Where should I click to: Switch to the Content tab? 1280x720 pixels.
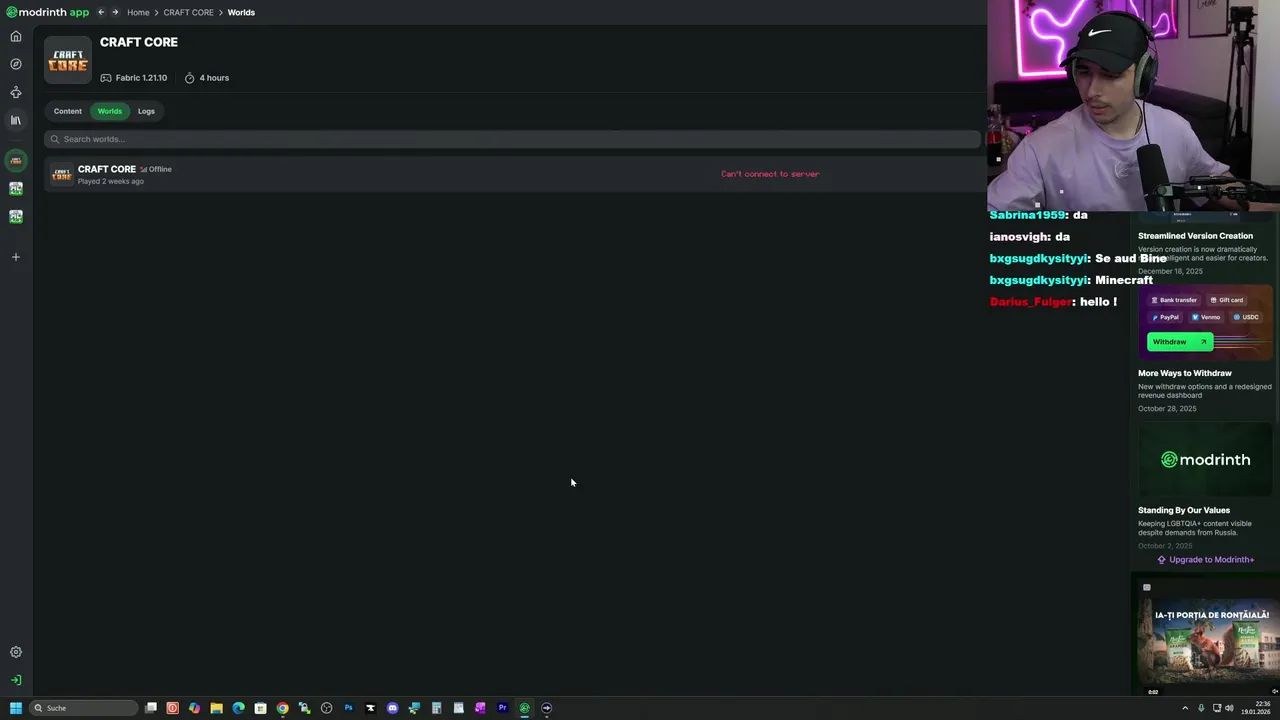pos(68,111)
